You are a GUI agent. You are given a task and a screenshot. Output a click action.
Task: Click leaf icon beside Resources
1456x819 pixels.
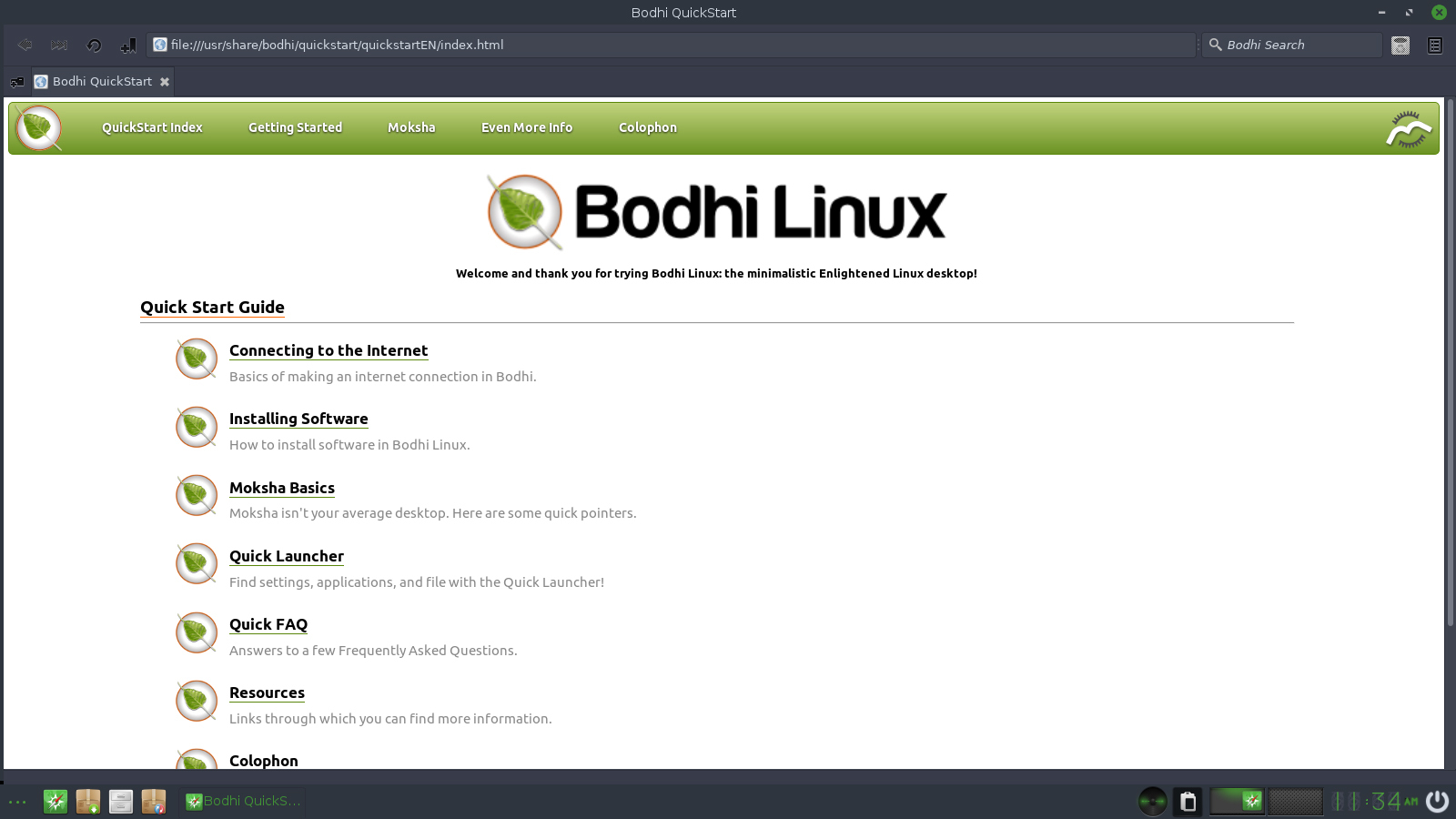(x=197, y=701)
